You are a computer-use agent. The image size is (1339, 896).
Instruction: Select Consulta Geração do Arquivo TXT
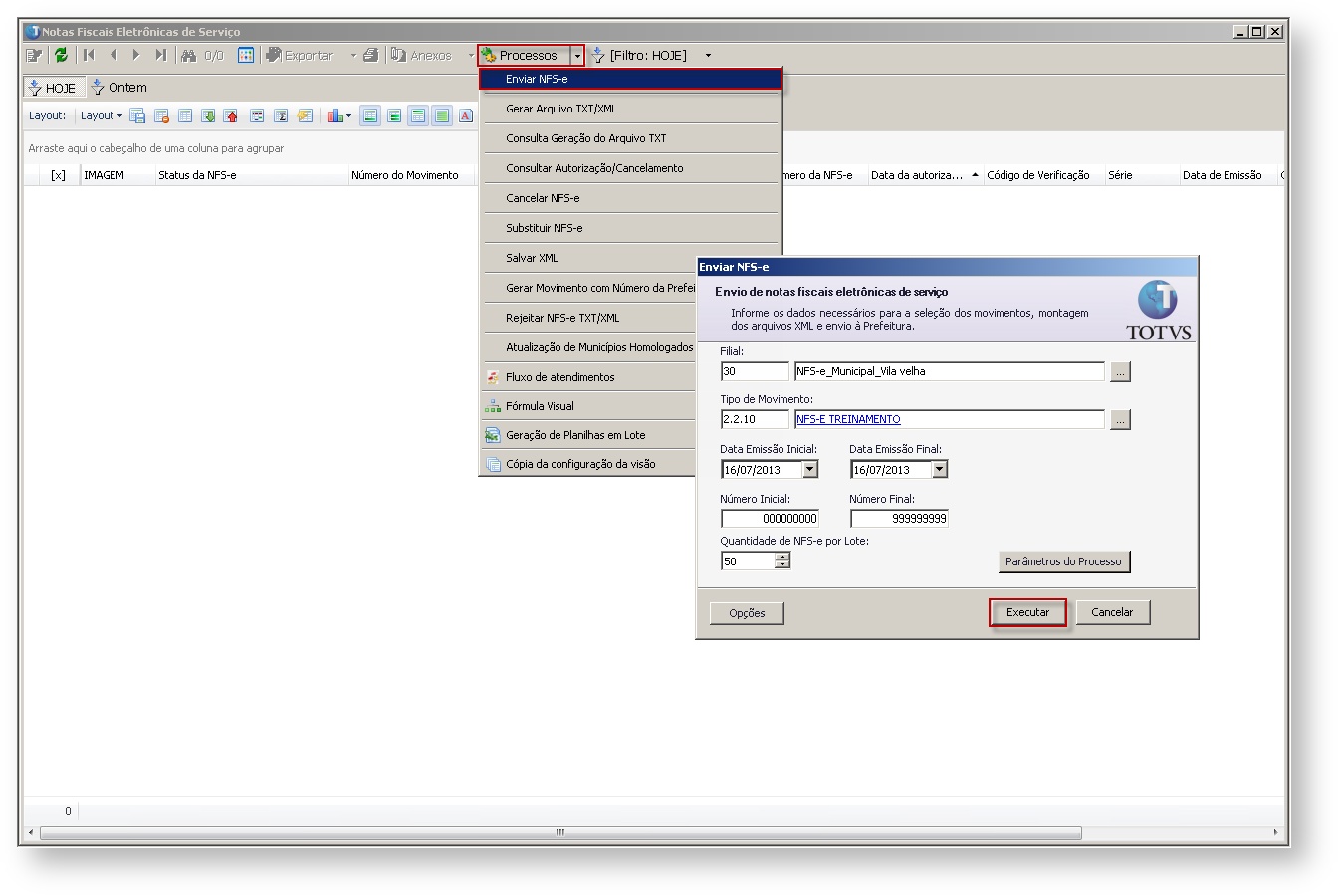[631, 138]
